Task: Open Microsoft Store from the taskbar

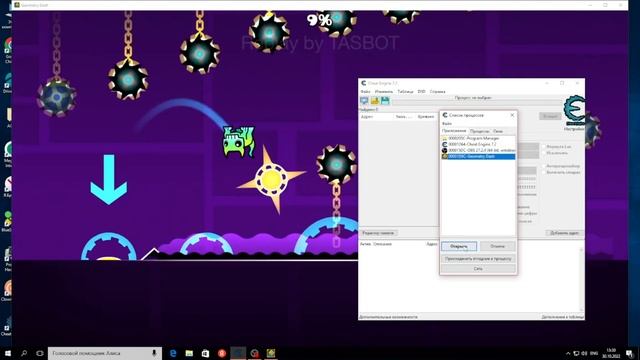Action: [x=205, y=353]
